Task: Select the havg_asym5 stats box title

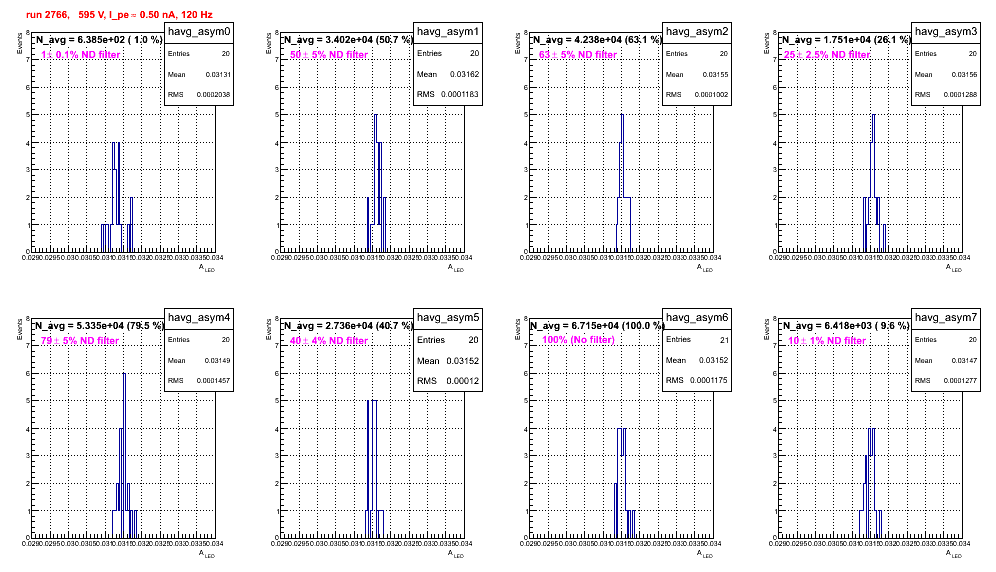Action: click(x=448, y=317)
